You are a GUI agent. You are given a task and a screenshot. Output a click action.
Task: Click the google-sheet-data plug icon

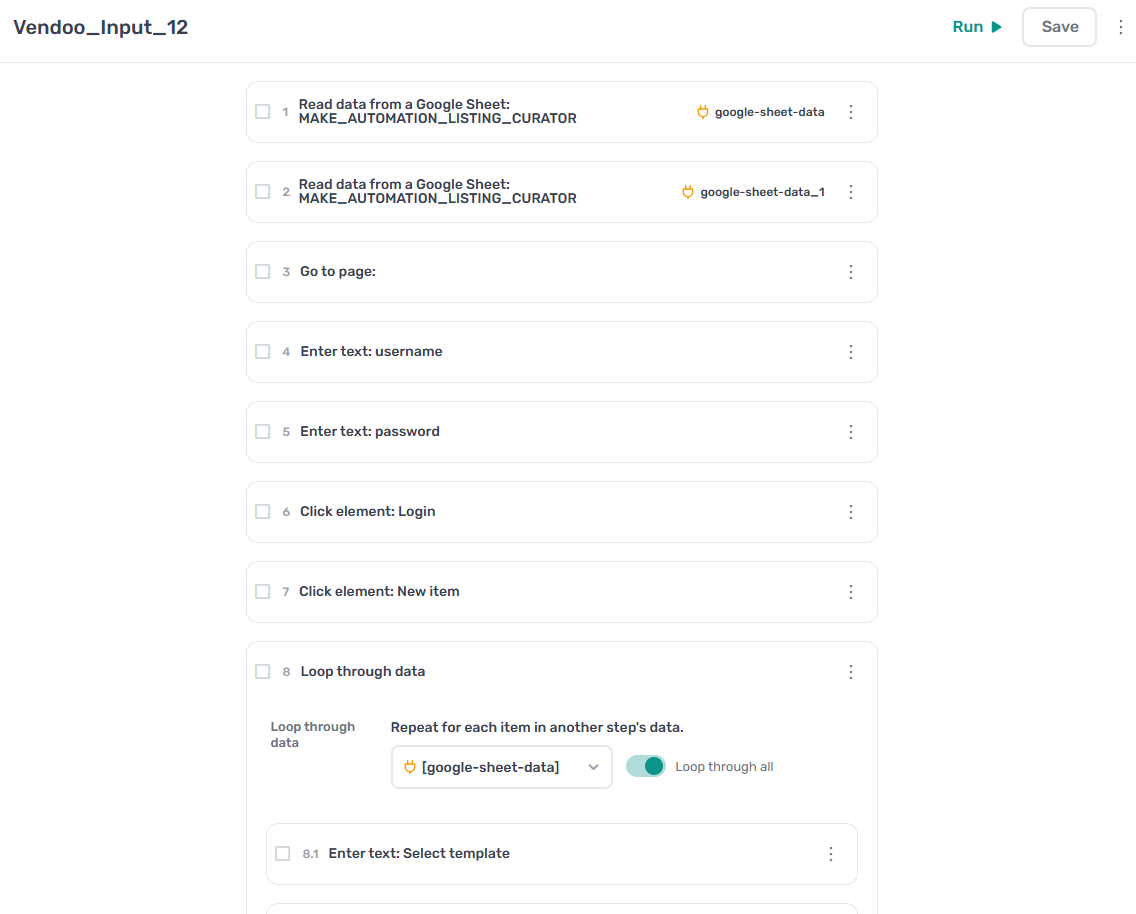[x=702, y=112]
